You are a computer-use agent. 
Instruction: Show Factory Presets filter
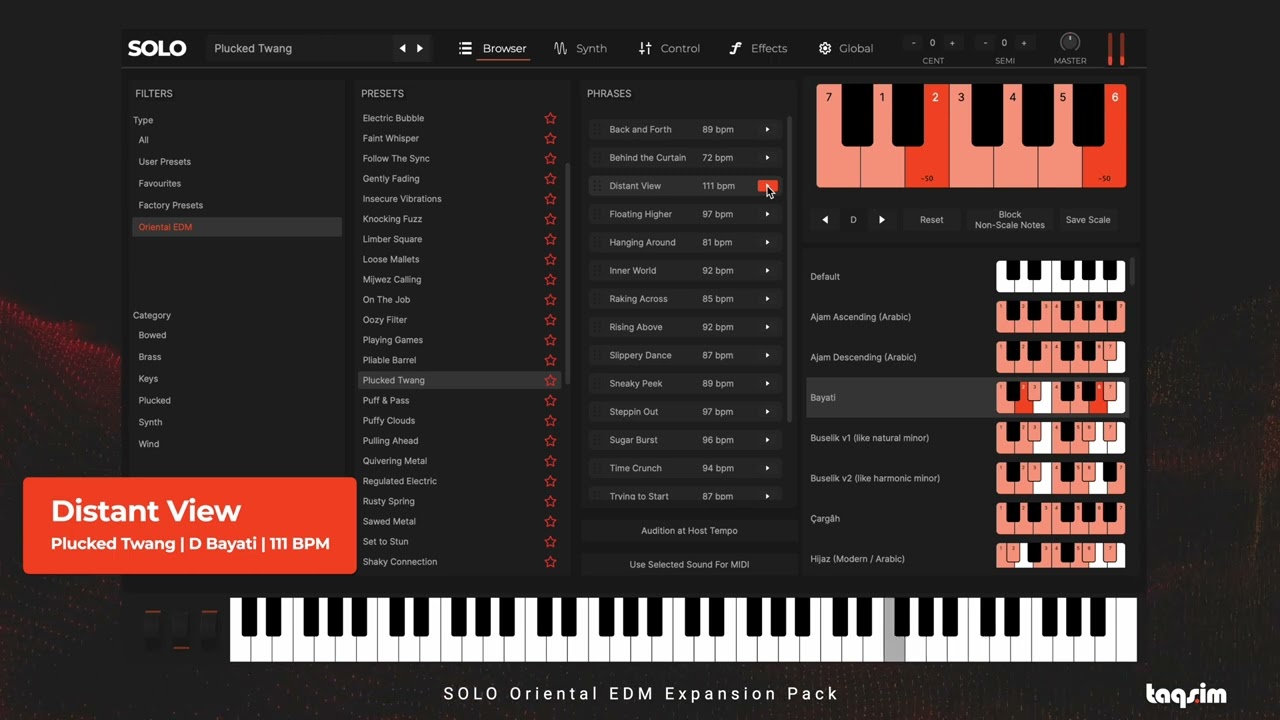[x=171, y=205]
